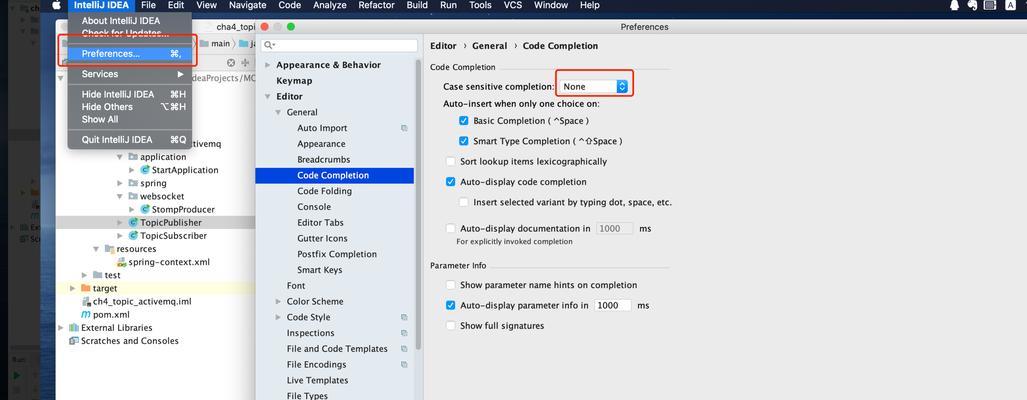Open the Refactor menu in menu bar

377,5
